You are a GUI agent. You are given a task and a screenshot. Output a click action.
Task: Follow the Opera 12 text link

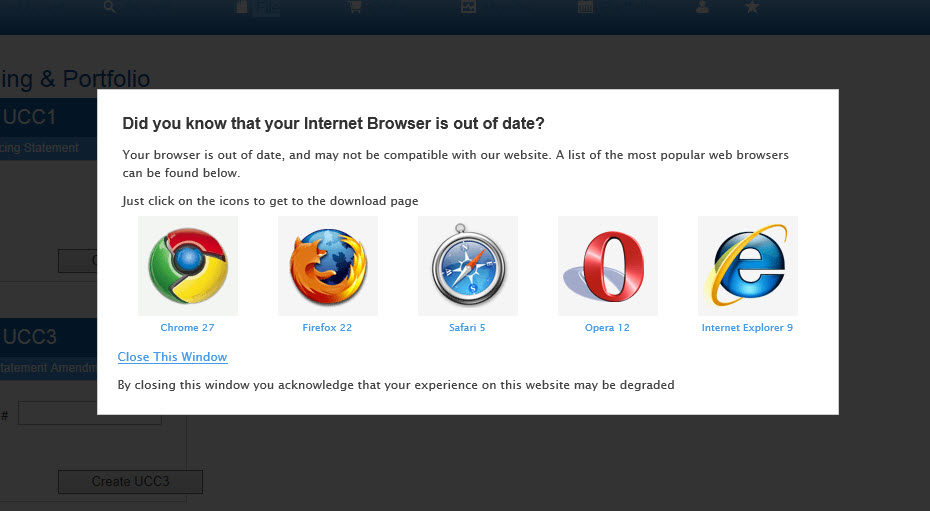[607, 327]
